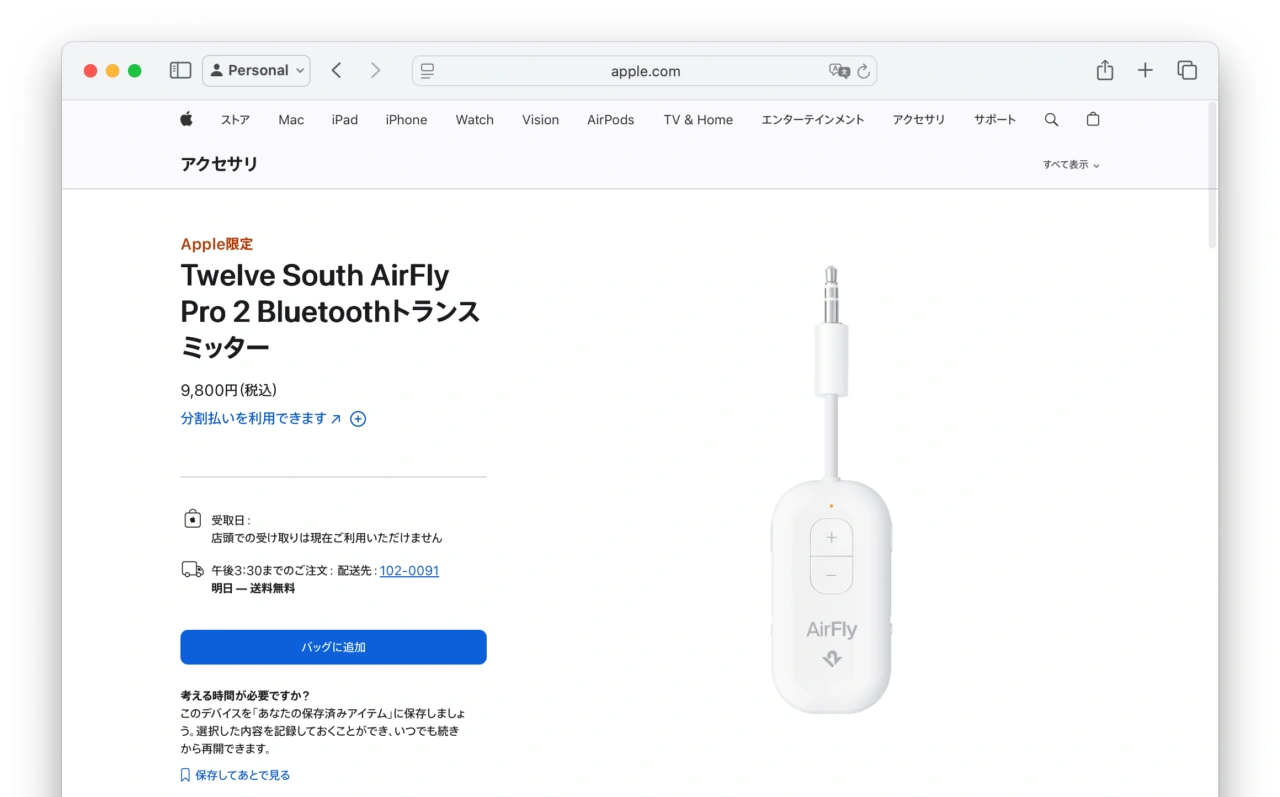Open the shopping bag icon
The height and width of the screenshot is (797, 1280).
[1093, 119]
